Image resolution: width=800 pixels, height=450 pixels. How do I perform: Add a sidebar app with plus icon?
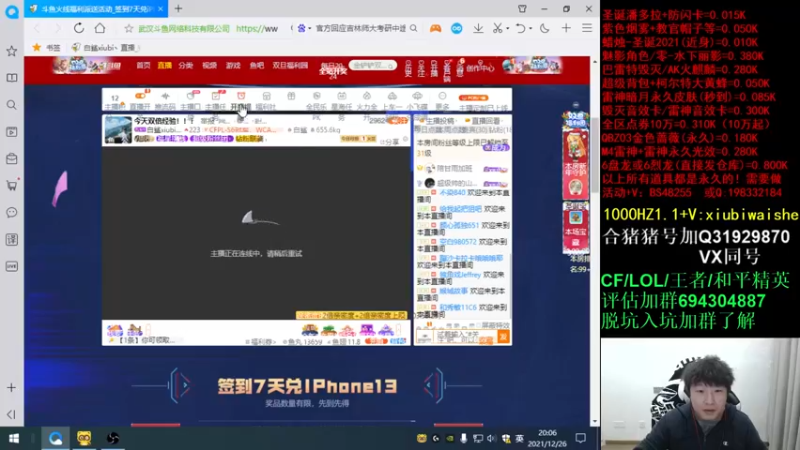point(11,388)
